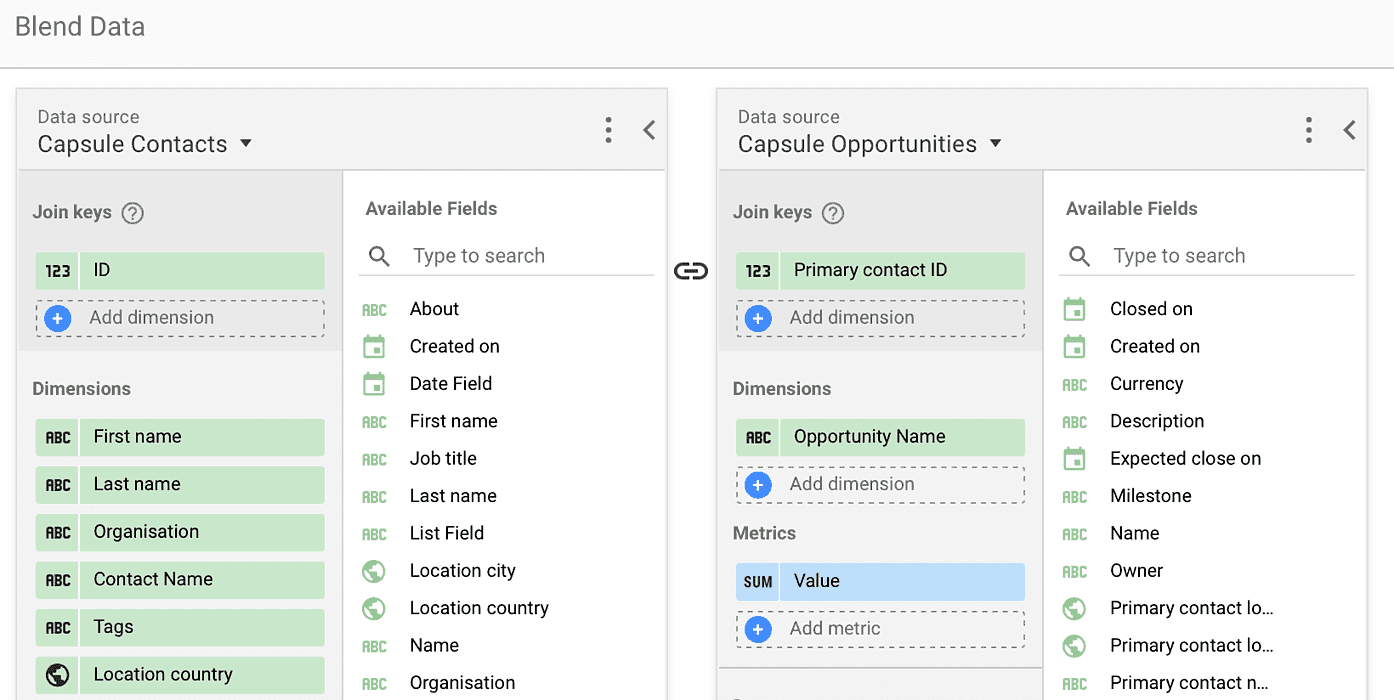Collapse the Capsule Opportunities data source panel

pyautogui.click(x=1349, y=130)
